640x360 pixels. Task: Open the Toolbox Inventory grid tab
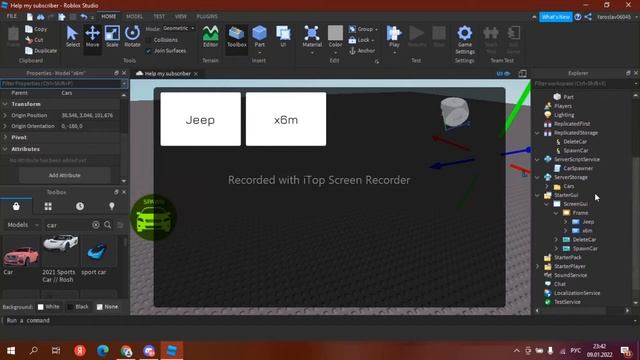point(48,207)
